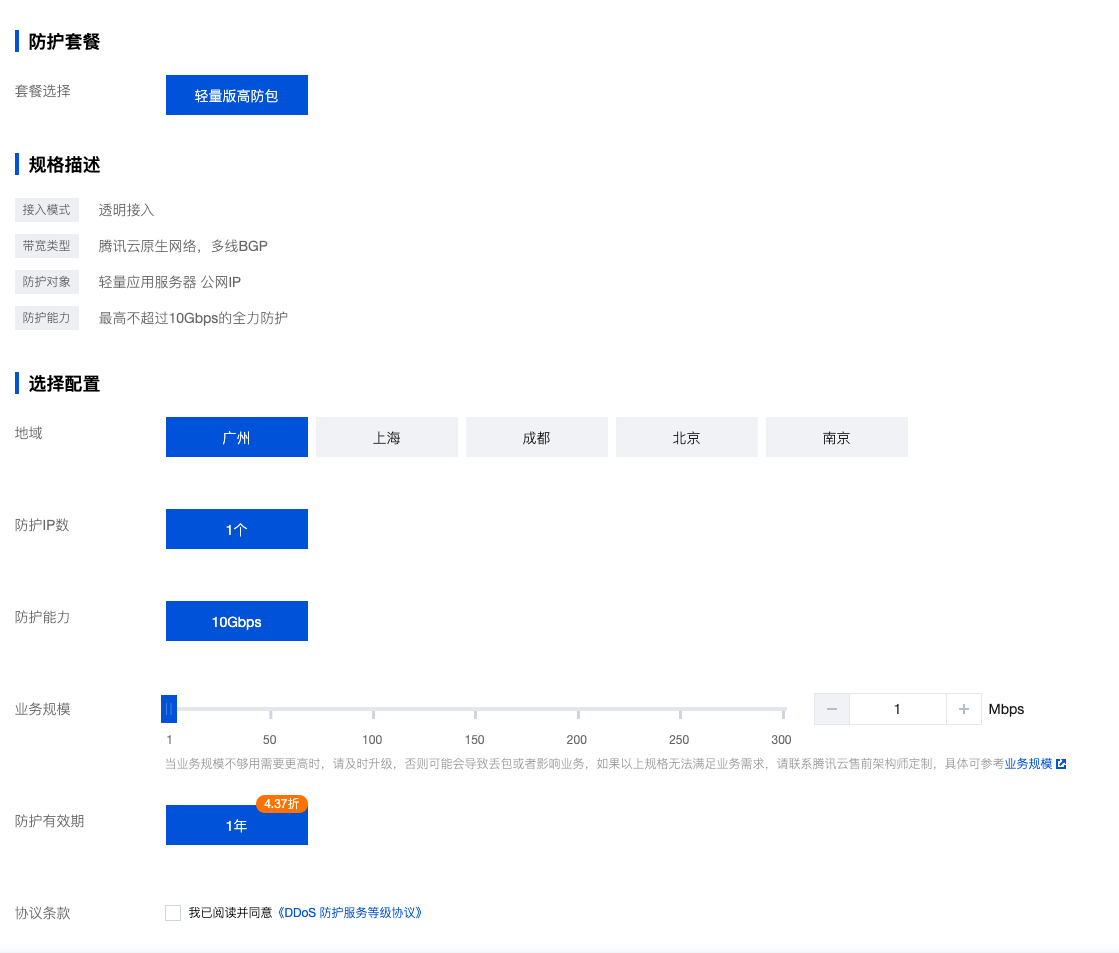The width and height of the screenshot is (1119, 953).
Task: Check the agreement checkbox 我已阅读并同意
Action: coord(173,912)
